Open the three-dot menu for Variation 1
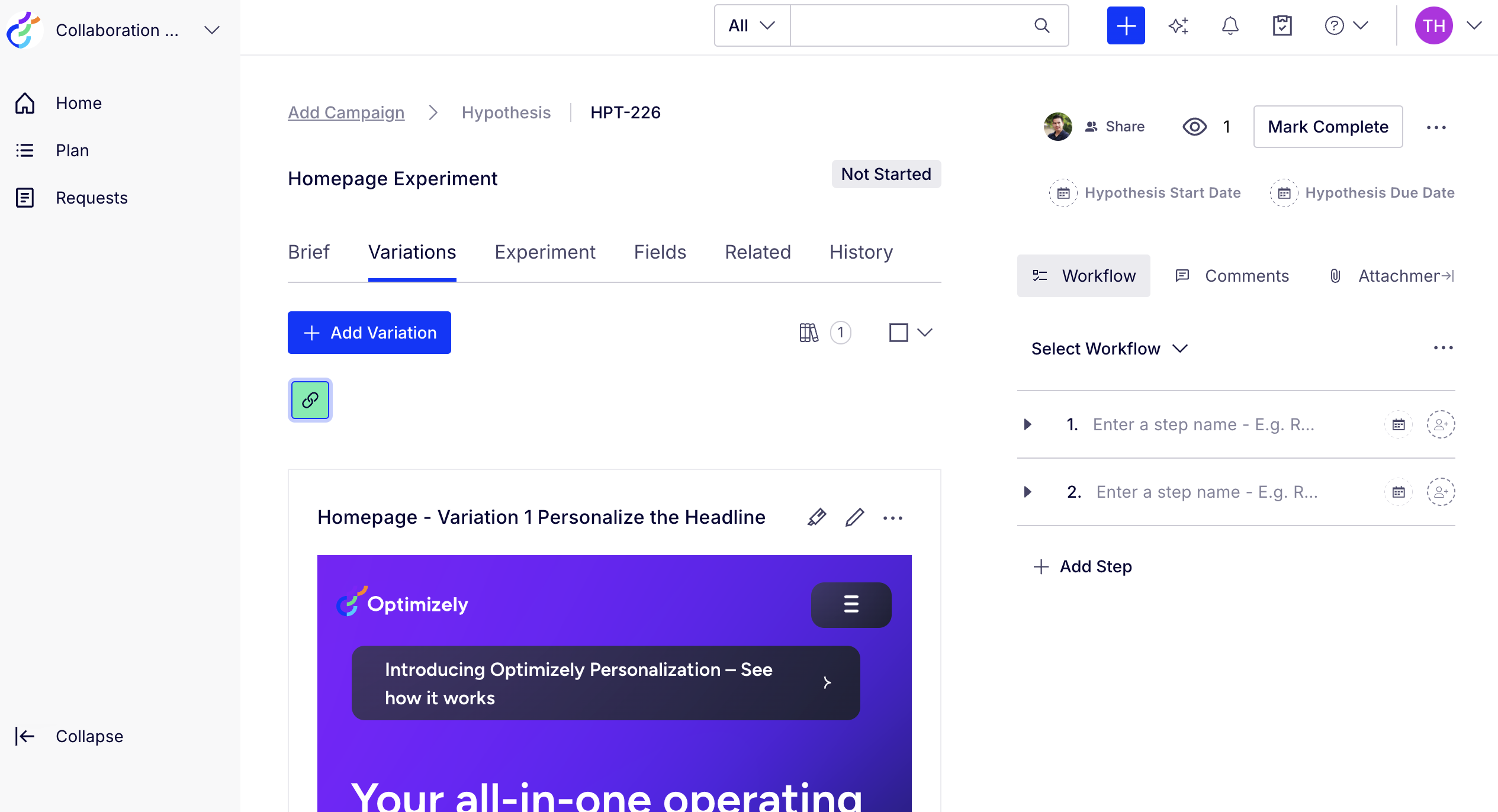The height and width of the screenshot is (812, 1498). tap(893, 518)
